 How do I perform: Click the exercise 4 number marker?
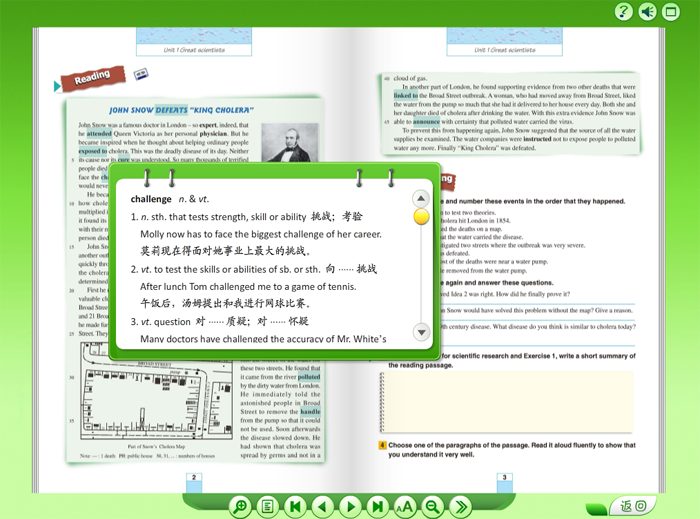(382, 445)
